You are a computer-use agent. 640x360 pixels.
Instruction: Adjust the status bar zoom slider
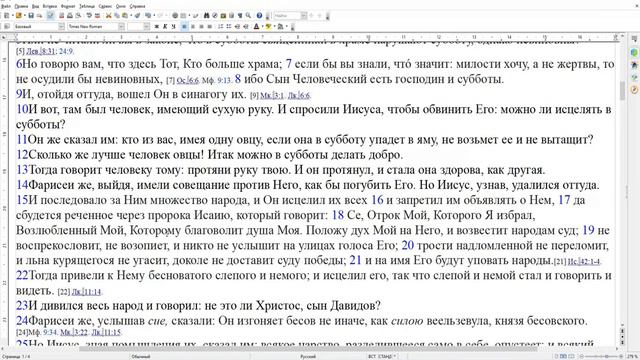coord(602,356)
